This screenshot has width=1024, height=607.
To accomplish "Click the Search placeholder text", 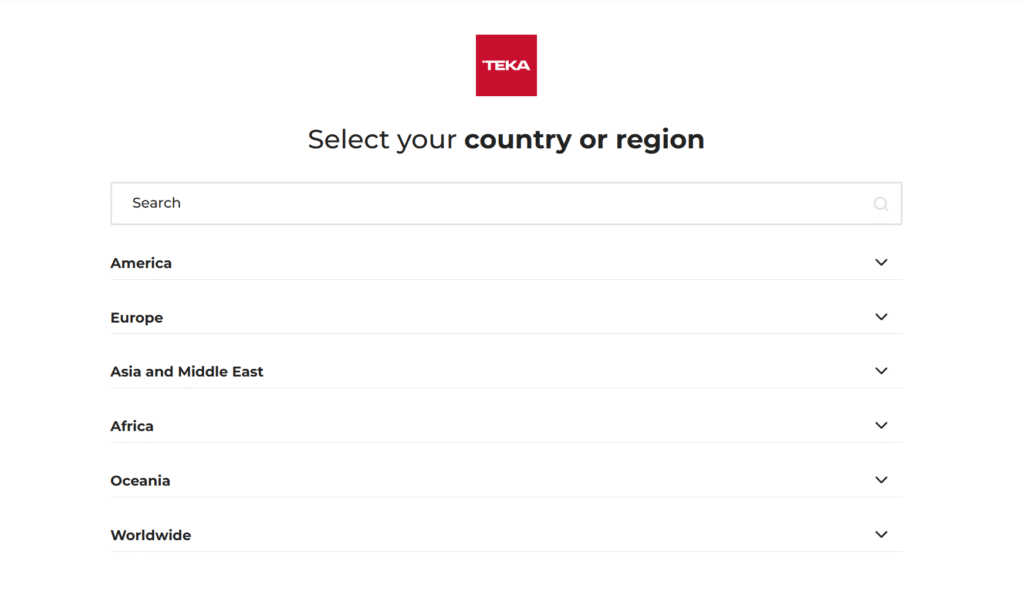I will [156, 203].
